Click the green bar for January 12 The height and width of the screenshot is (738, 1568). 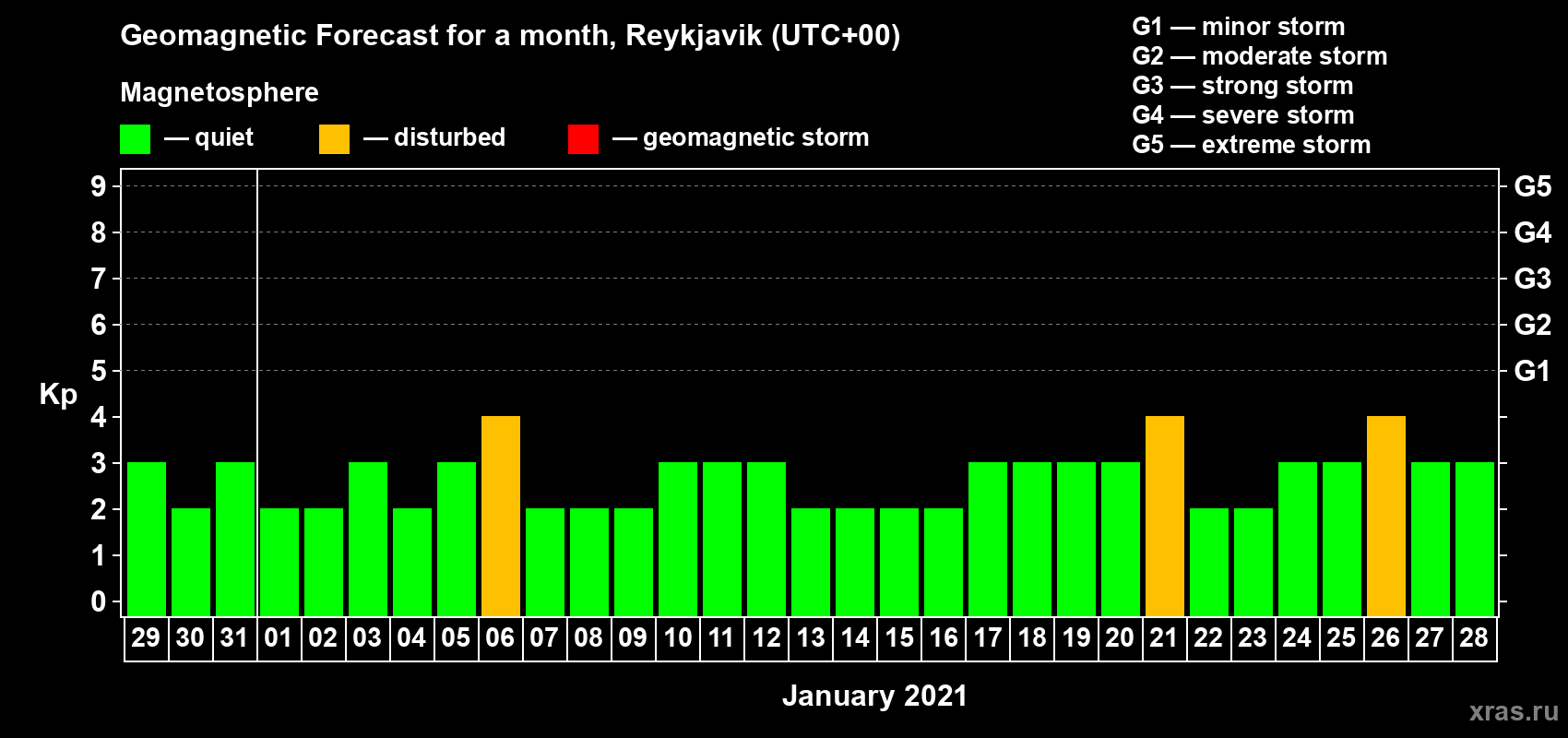tap(766, 539)
